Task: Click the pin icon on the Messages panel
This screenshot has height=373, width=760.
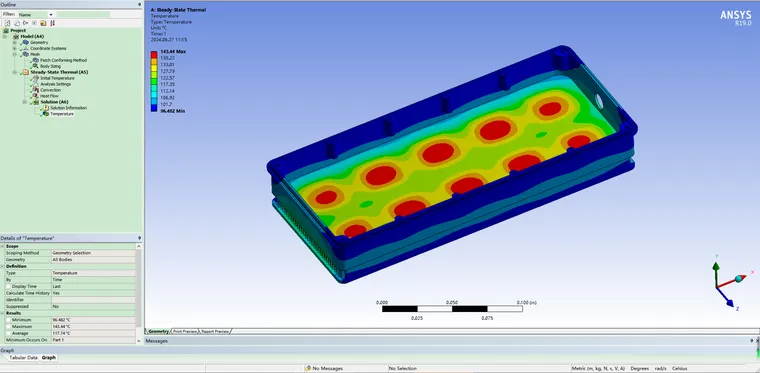Action: tap(752, 341)
